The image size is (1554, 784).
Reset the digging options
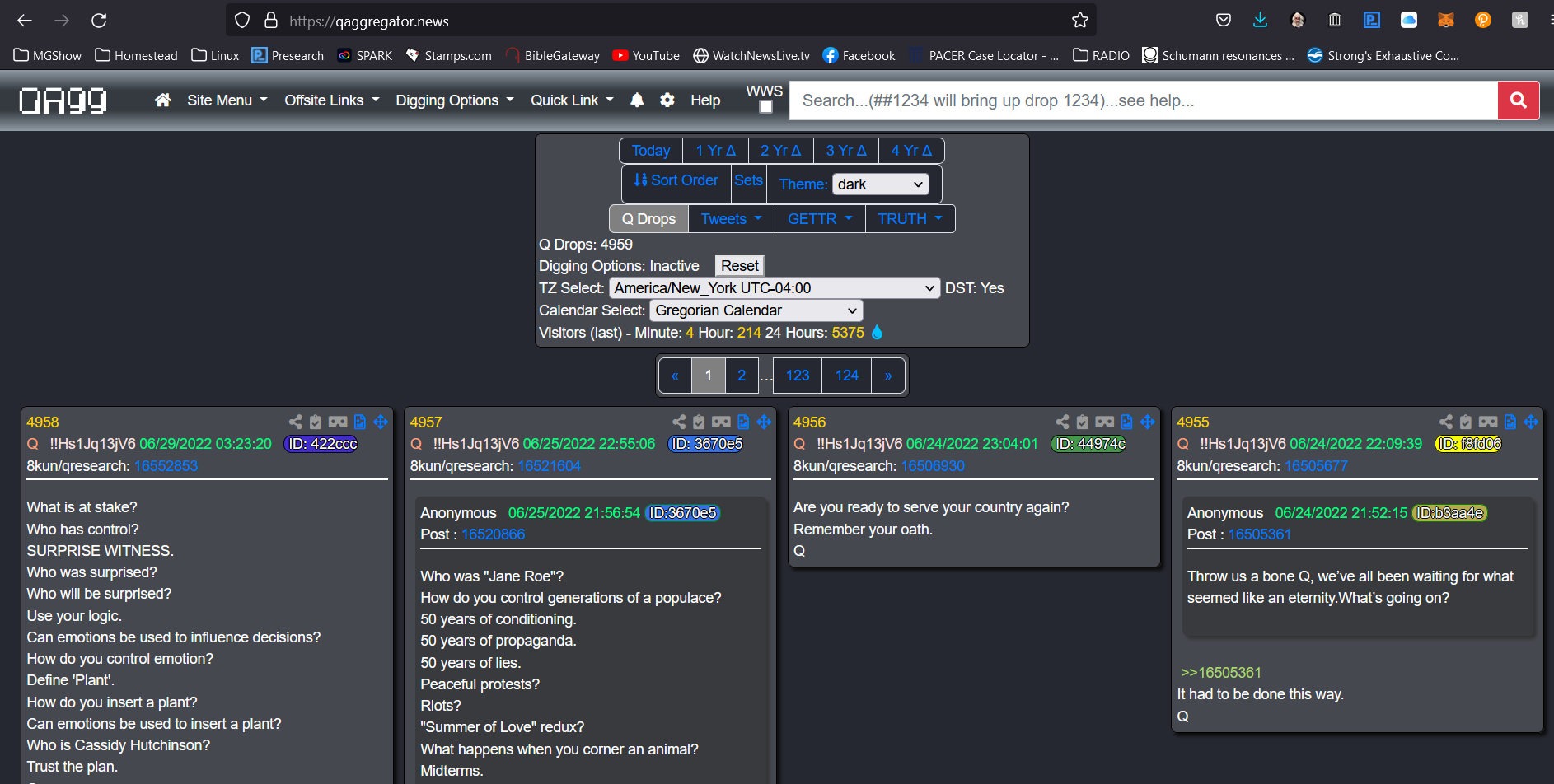click(740, 266)
